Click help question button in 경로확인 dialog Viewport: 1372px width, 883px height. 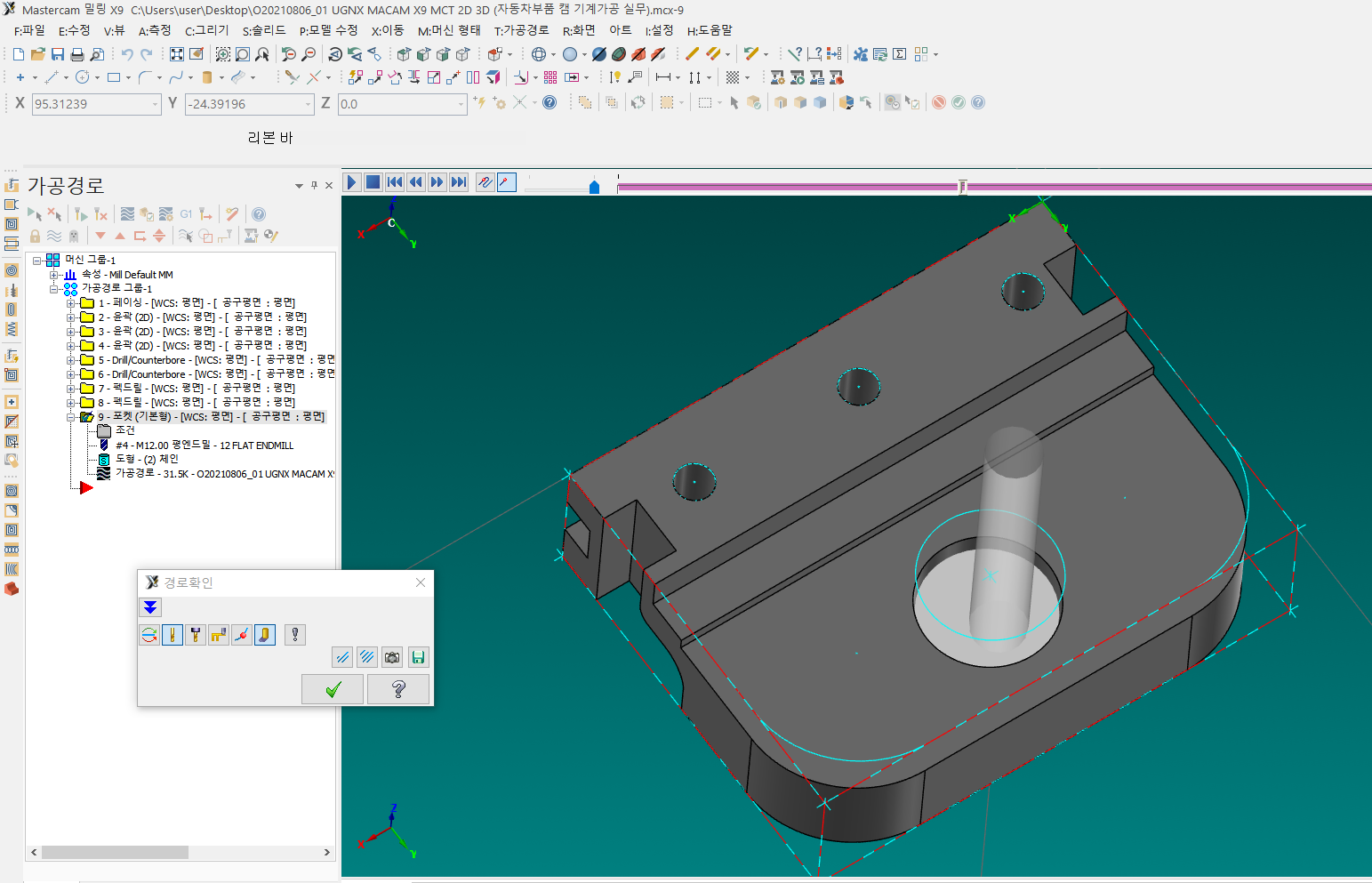coord(398,689)
